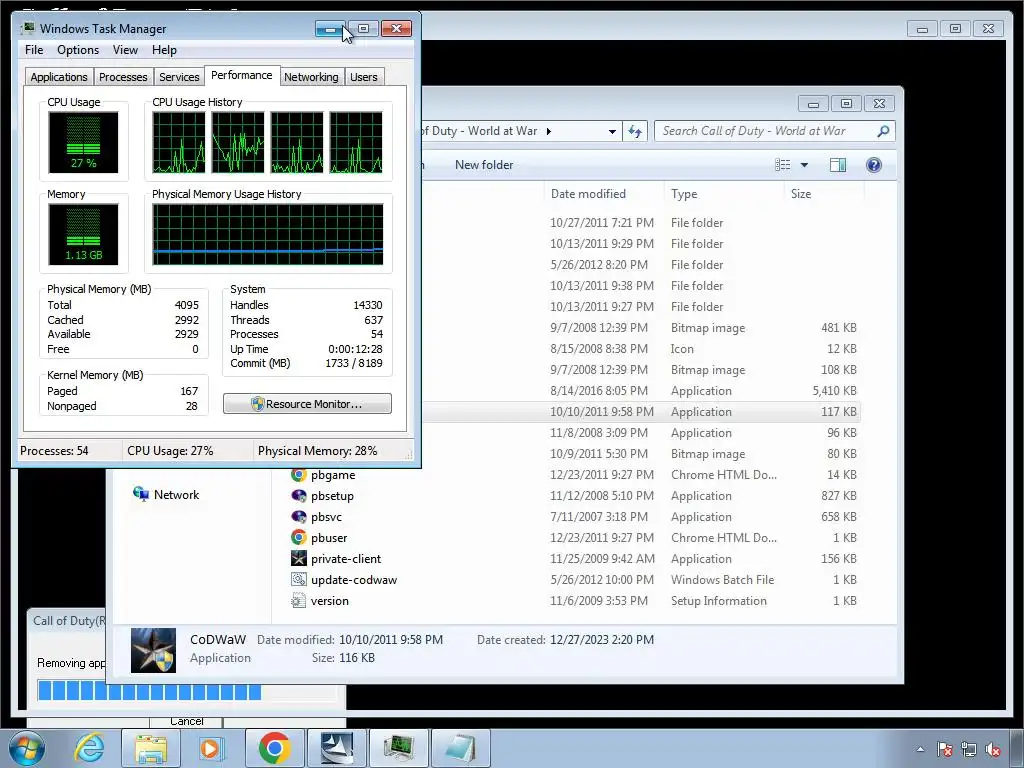Cancel the Call of Duty removal
This screenshot has height=768, width=1024.
186,722
